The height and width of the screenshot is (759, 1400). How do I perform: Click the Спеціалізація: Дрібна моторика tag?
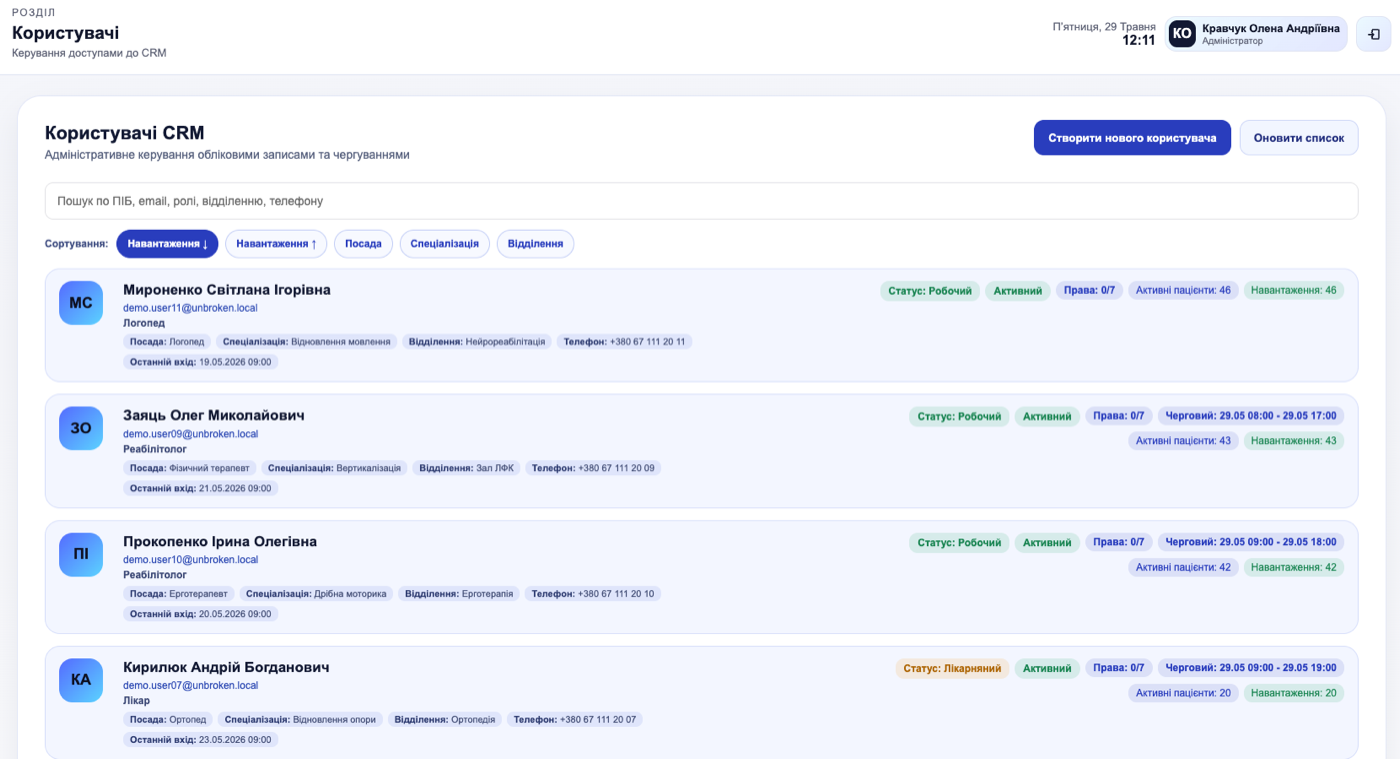(x=316, y=594)
